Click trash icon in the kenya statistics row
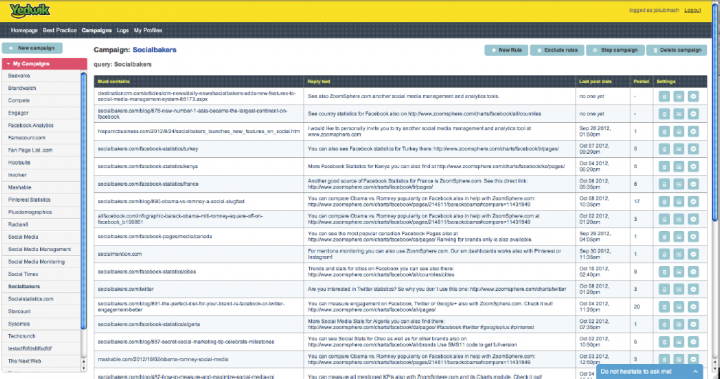The image size is (720, 379). 664,166
